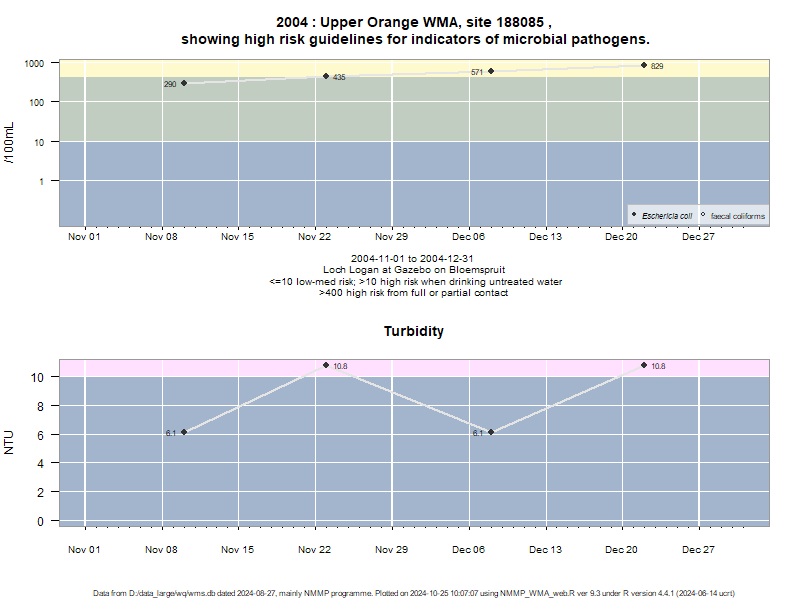The width and height of the screenshot is (800, 600).
Task: Click the E. coli data point labeled 829
Action: (644, 65)
